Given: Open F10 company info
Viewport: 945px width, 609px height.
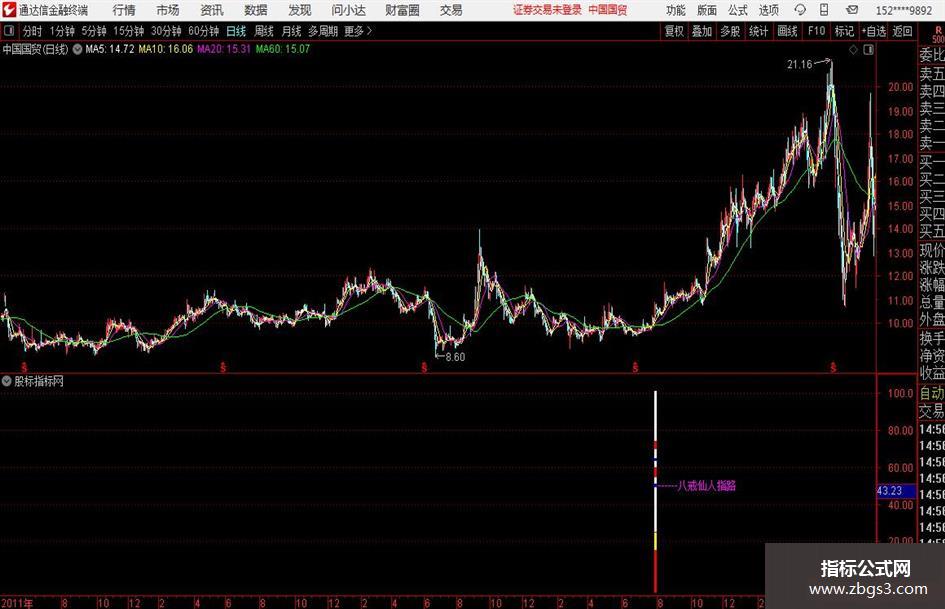Looking at the screenshot, I should click(x=817, y=31).
